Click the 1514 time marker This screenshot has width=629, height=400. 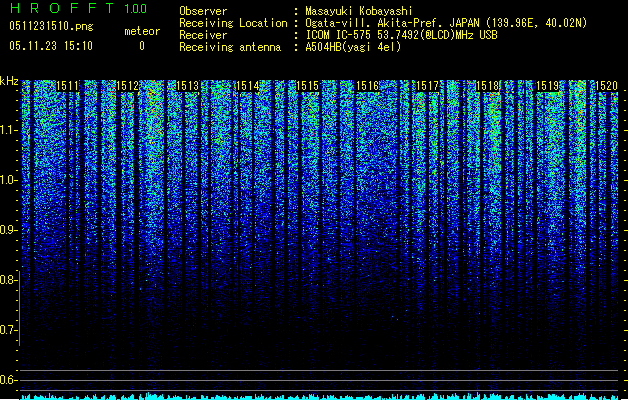(248, 86)
